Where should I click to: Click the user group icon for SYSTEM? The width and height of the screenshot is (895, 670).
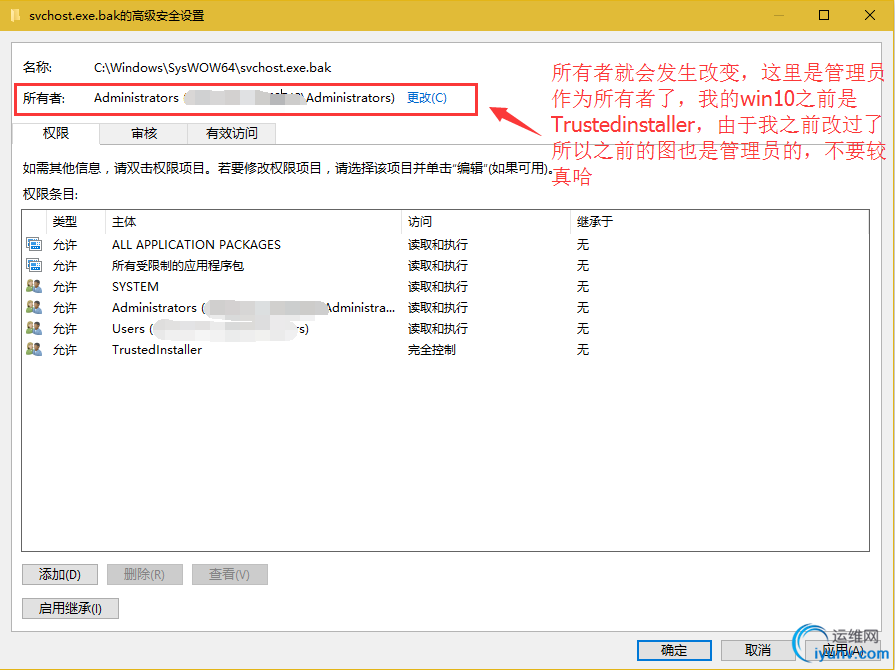coord(34,286)
